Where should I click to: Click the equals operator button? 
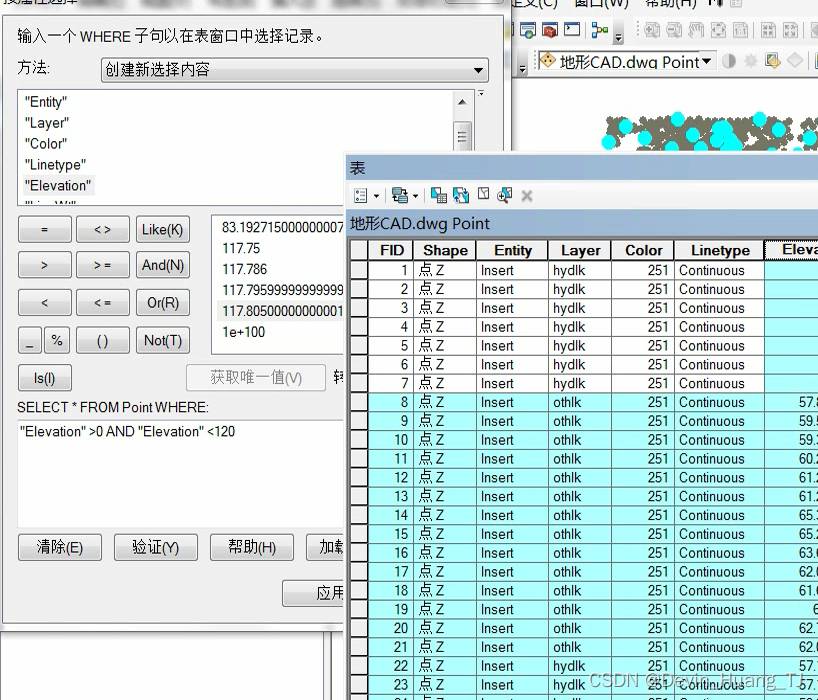(x=44, y=230)
